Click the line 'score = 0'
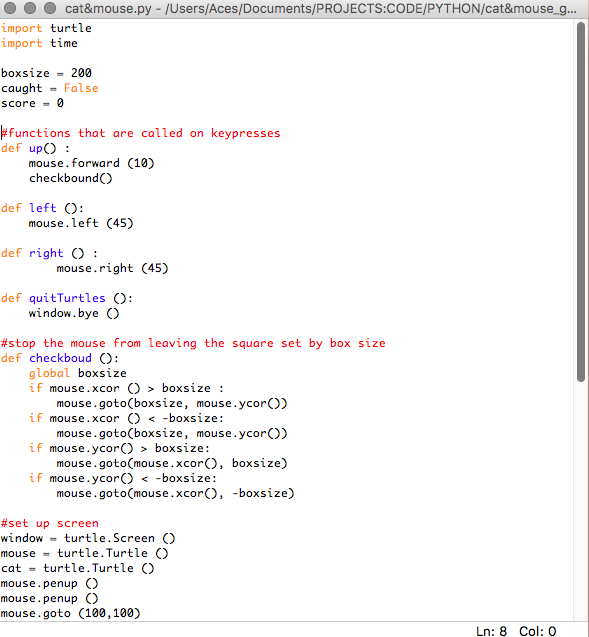Viewport: 589px width, 637px height. 32,103
